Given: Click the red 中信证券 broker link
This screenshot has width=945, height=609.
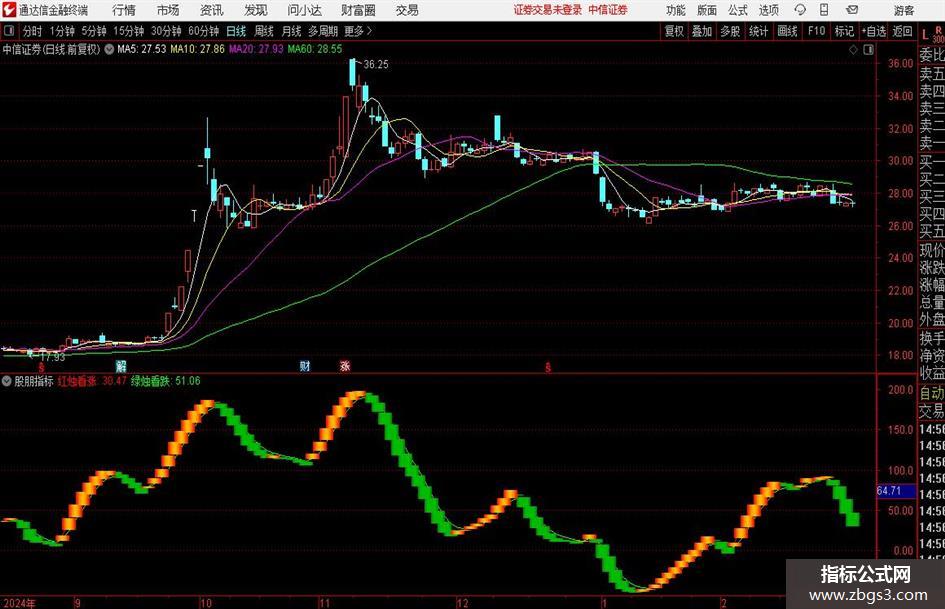Looking at the screenshot, I should click(x=608, y=10).
